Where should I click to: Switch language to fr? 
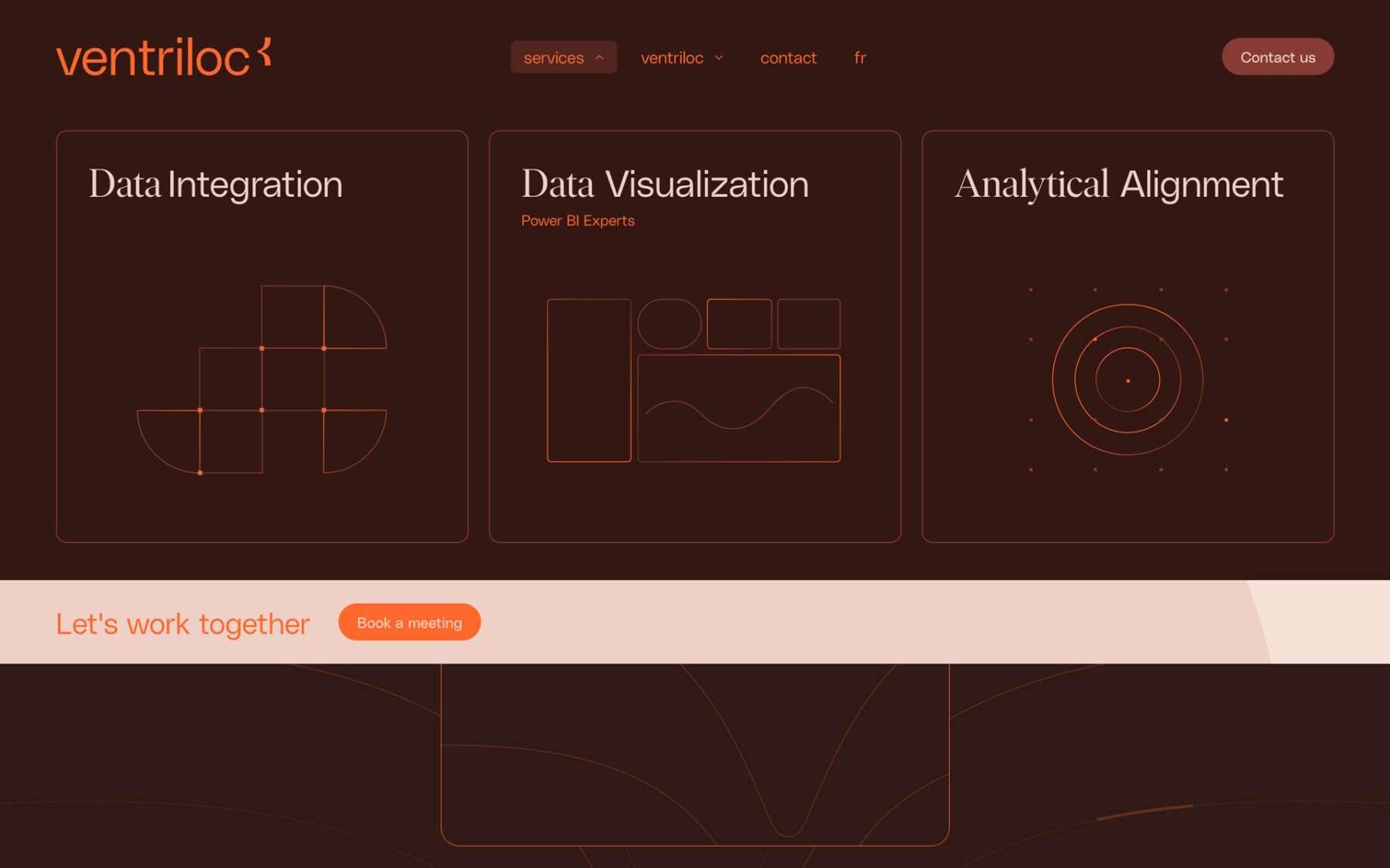pyautogui.click(x=859, y=57)
